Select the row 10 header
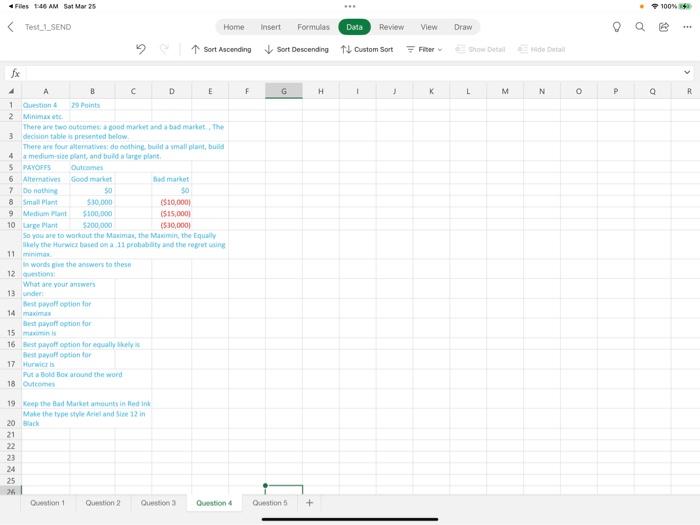 coord(11,225)
